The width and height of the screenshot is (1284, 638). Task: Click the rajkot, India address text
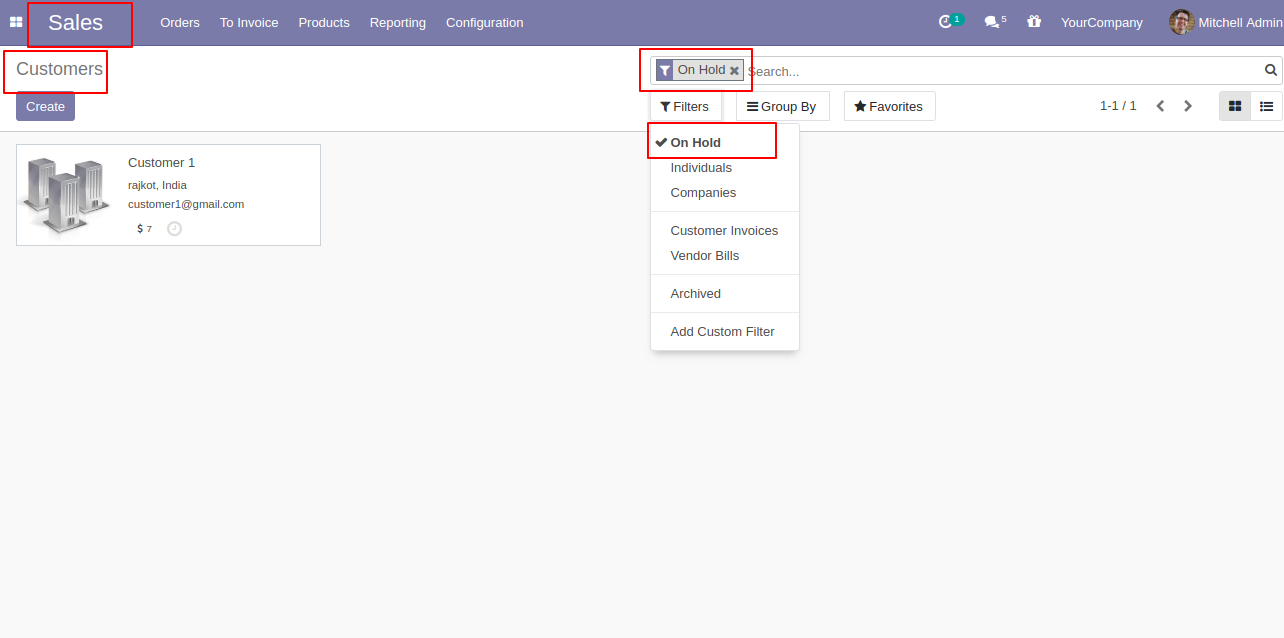[157, 185]
